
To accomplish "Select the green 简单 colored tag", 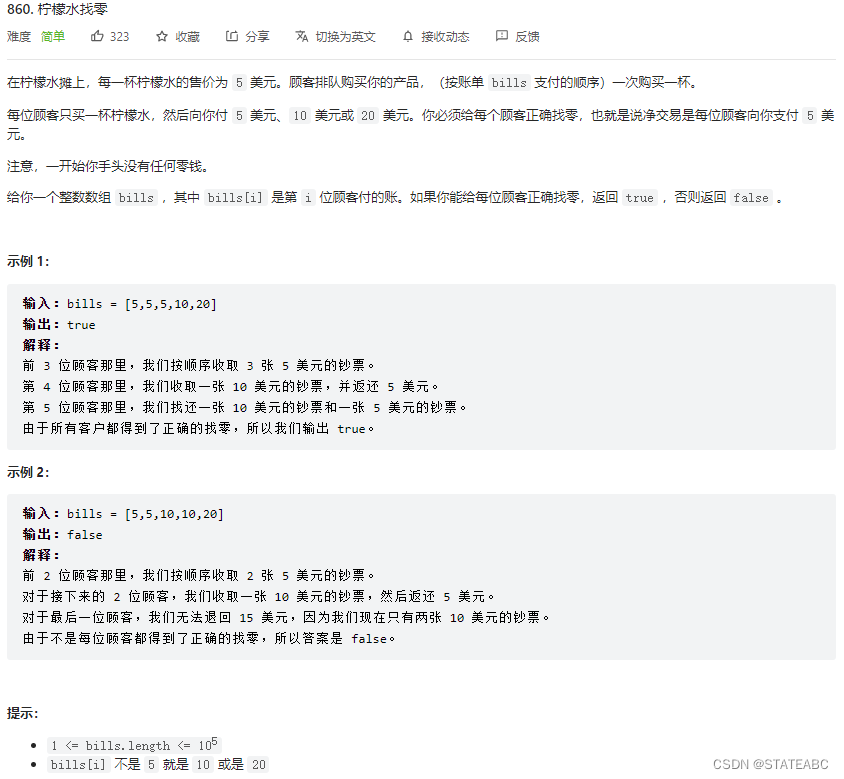I will point(53,36).
